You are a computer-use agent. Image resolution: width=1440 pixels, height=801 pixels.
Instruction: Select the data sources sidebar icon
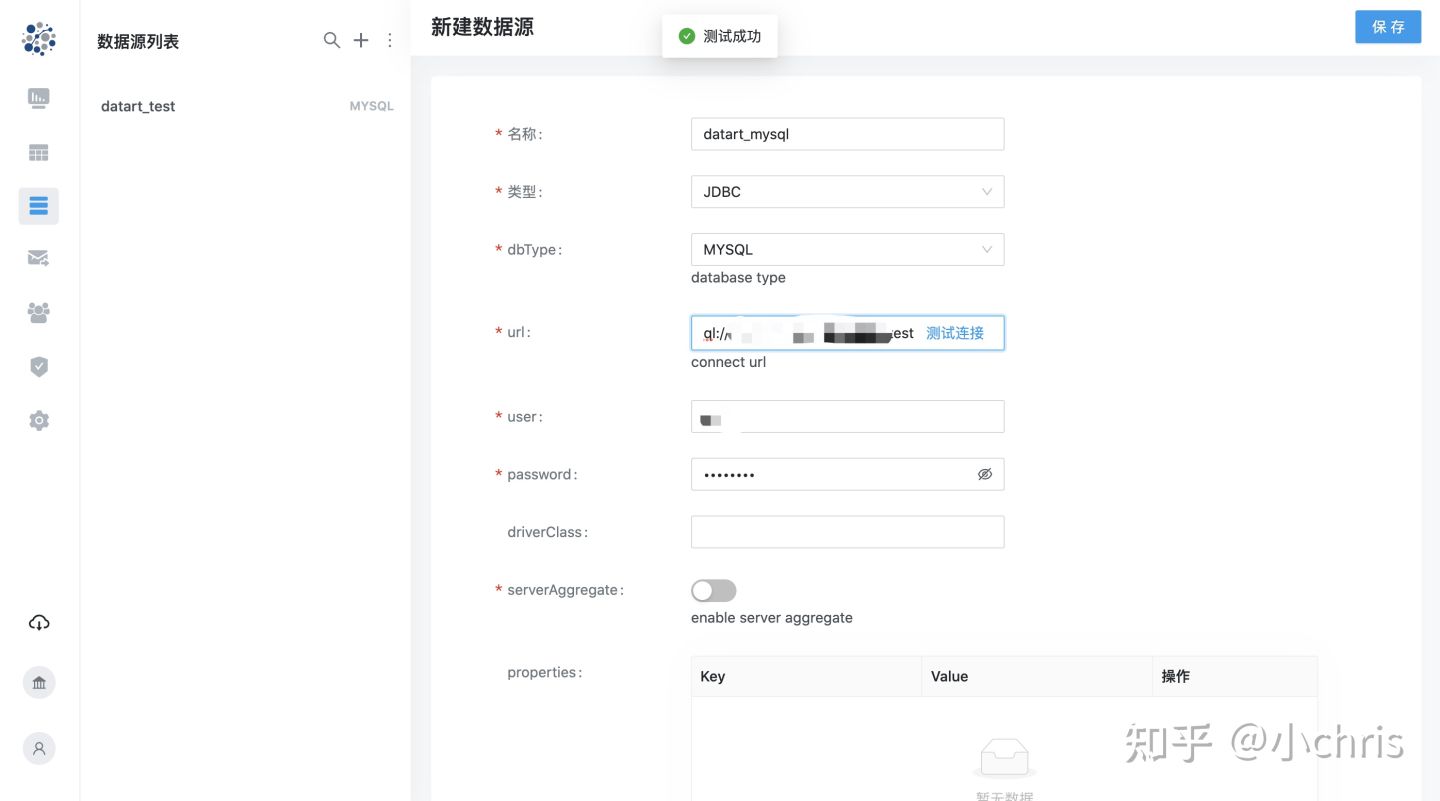coord(39,206)
